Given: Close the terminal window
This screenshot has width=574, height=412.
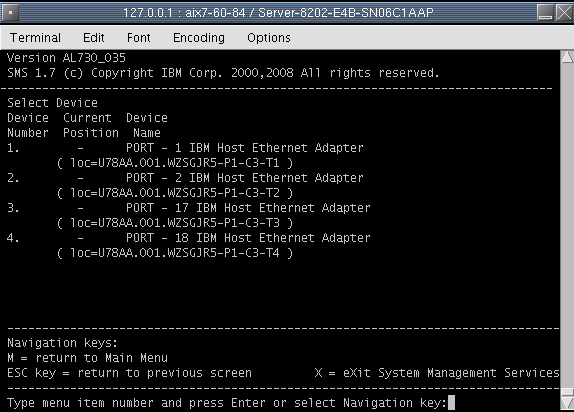Looking at the screenshot, I should click(564, 12).
